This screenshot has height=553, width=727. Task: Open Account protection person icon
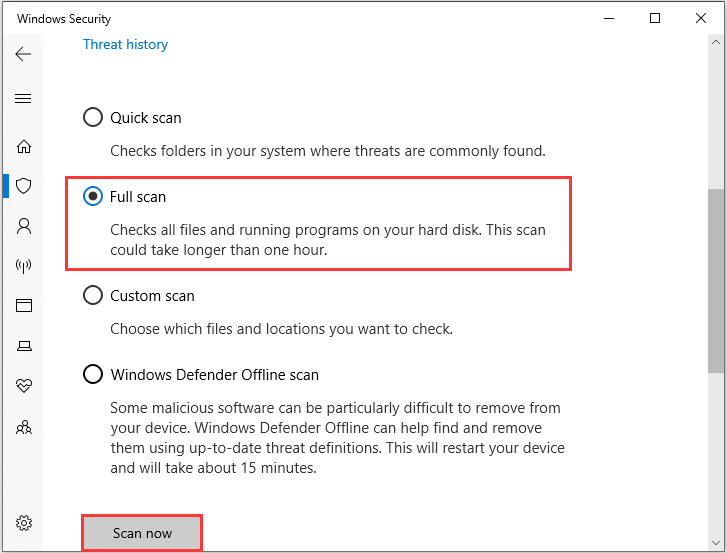tap(24, 226)
